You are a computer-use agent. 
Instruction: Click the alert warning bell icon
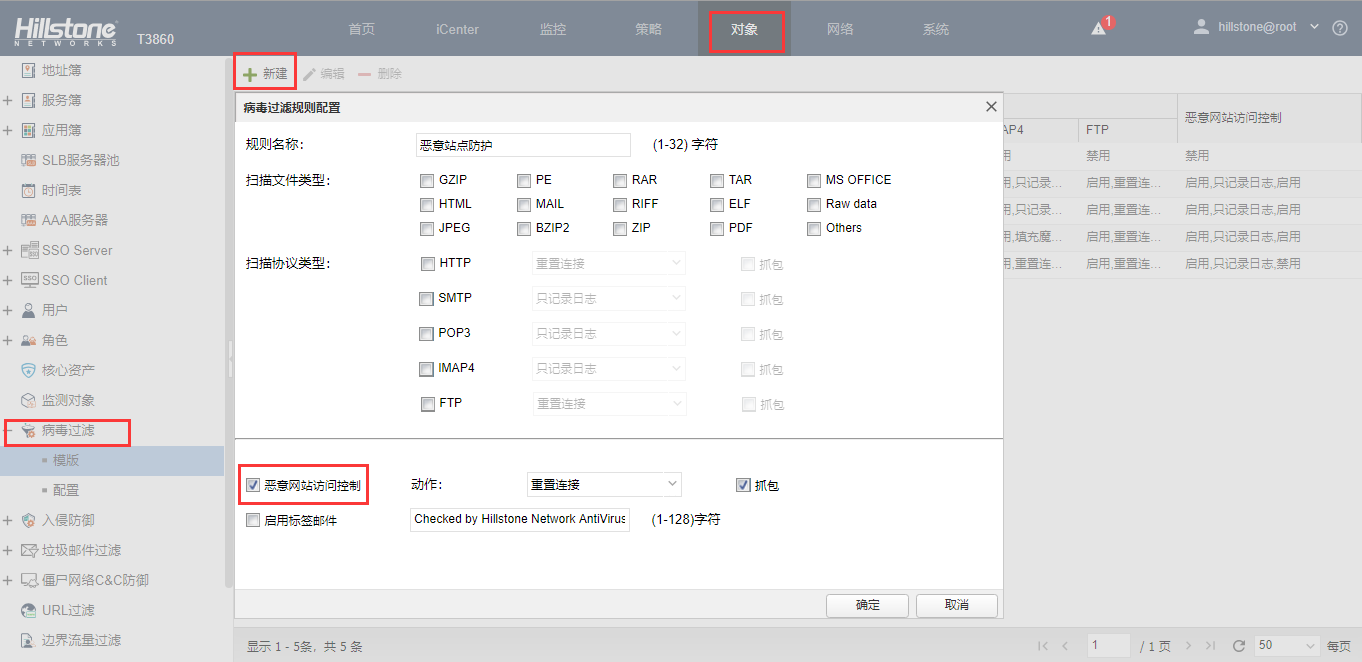point(1099,29)
